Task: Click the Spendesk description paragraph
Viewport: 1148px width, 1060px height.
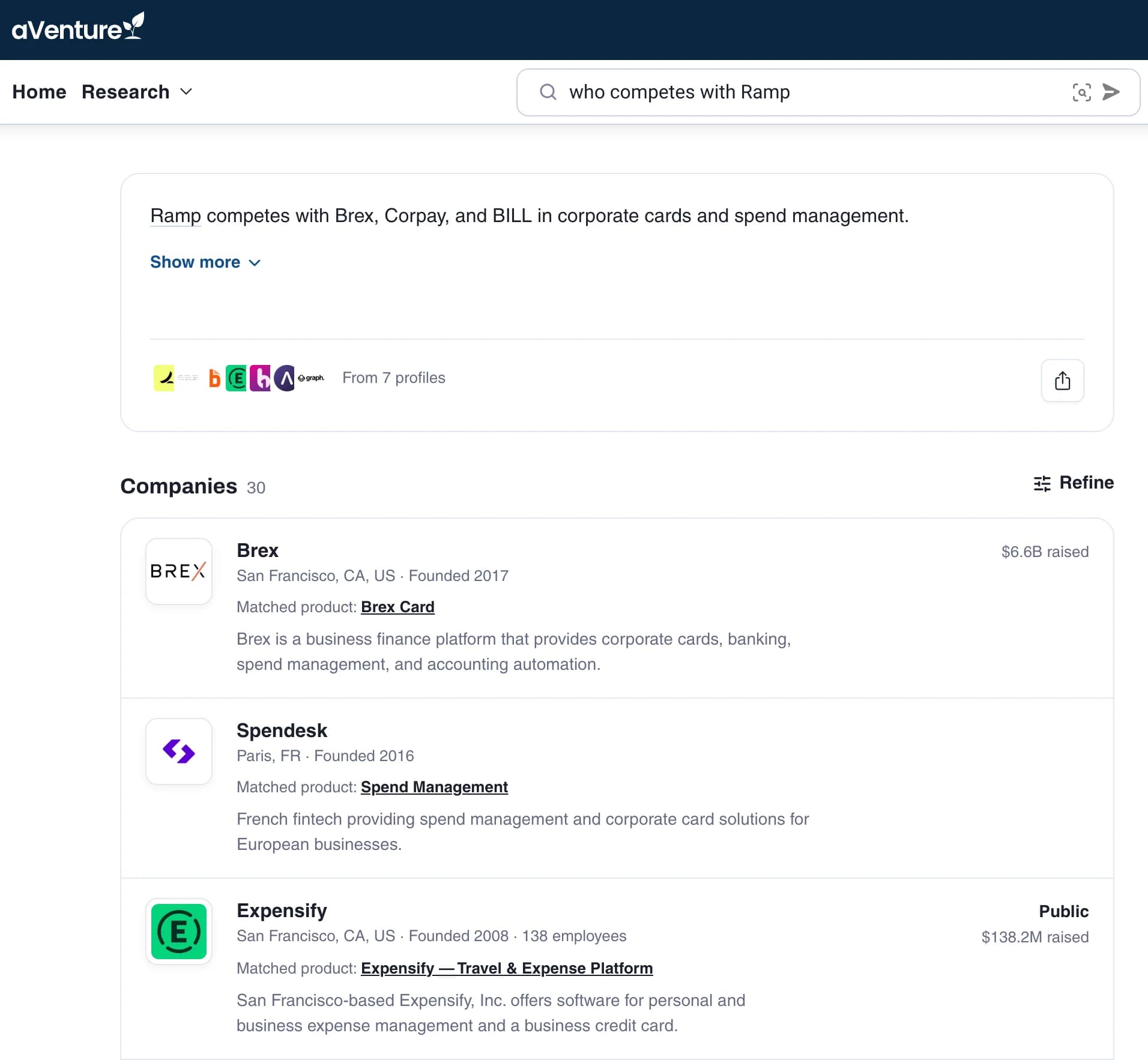Action: pyautogui.click(x=522, y=831)
